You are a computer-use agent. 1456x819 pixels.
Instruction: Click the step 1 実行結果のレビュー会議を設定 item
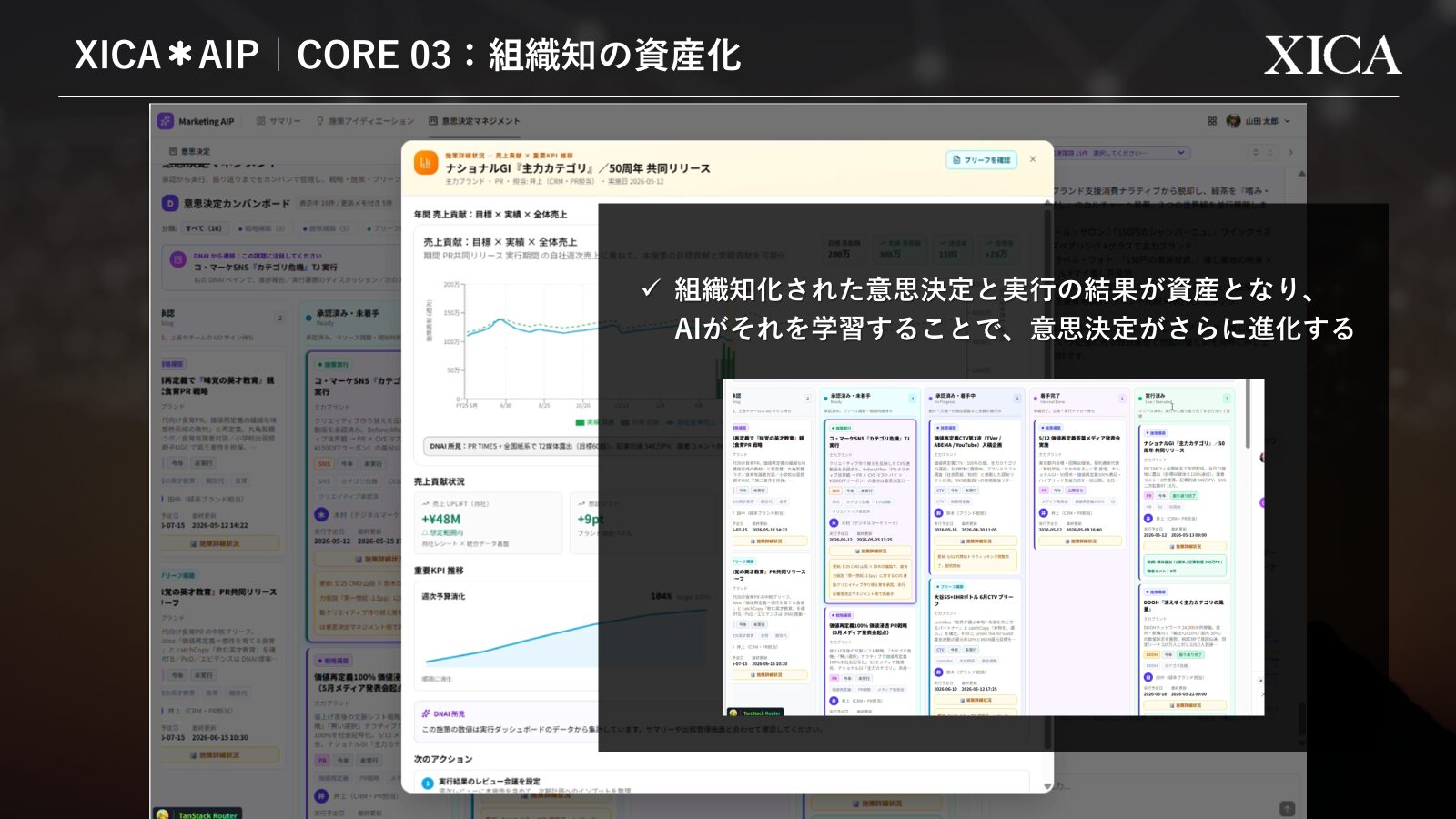point(721,784)
